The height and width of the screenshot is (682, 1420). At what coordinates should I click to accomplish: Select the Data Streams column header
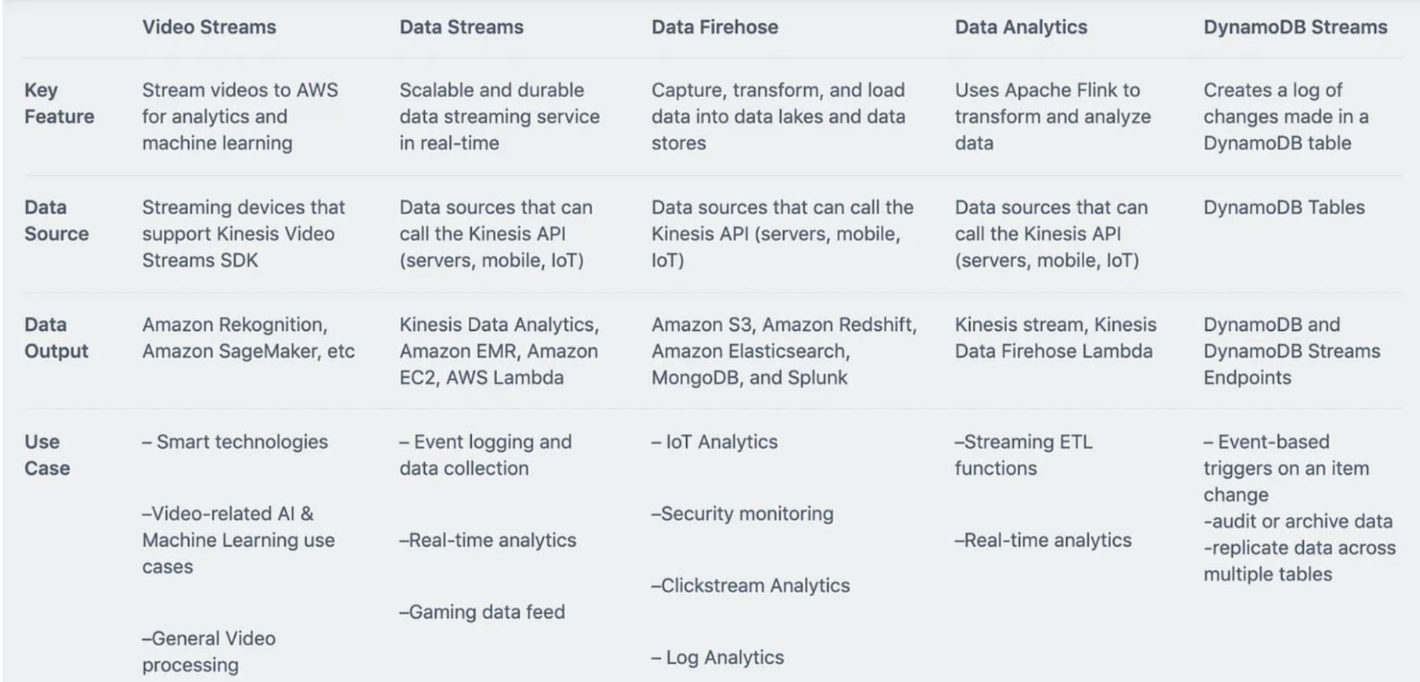[461, 27]
